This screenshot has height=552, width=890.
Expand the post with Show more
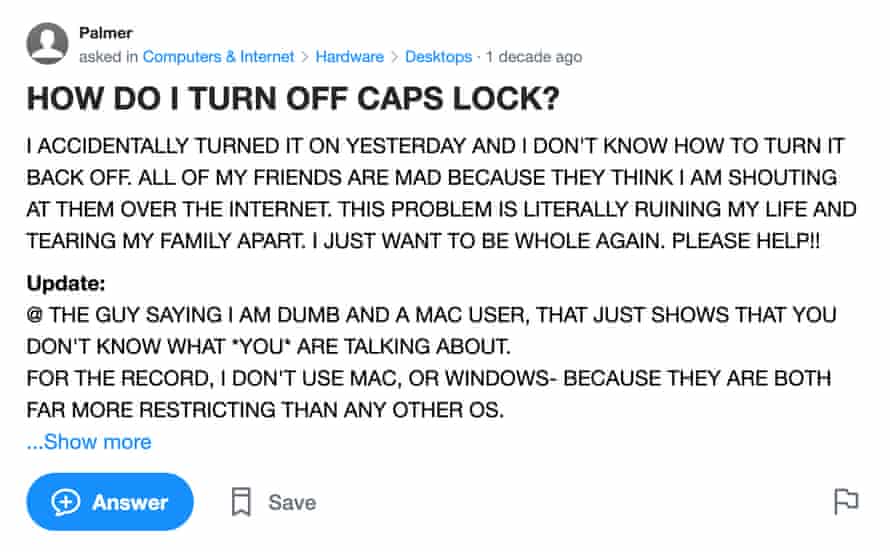(x=89, y=441)
